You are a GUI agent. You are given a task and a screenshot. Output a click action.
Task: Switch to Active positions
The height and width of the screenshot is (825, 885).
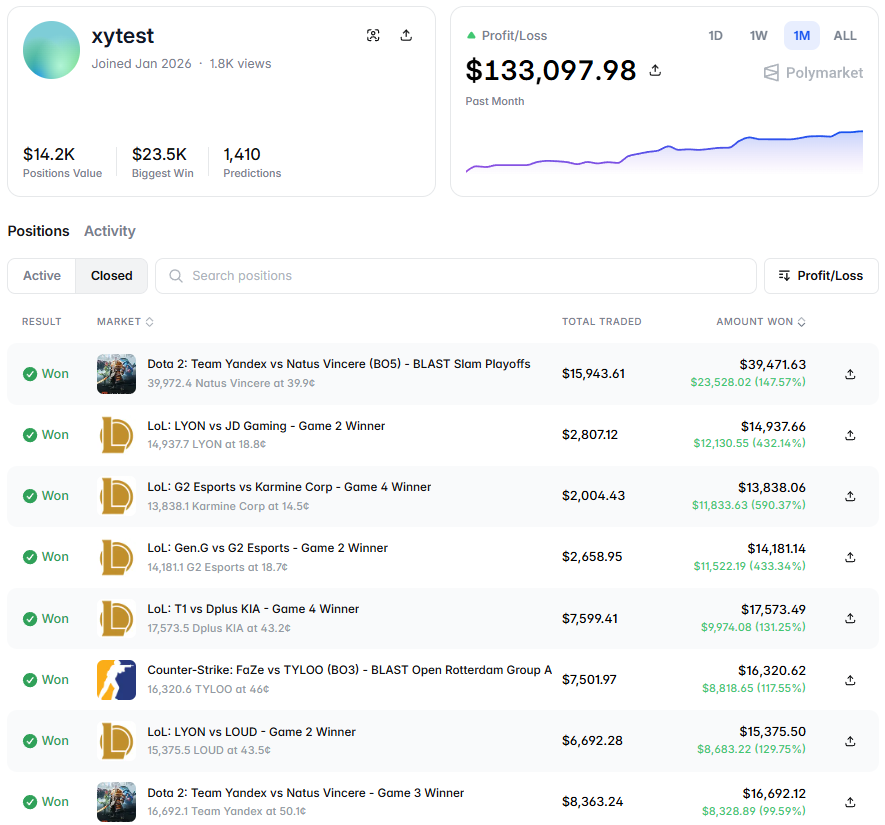(42, 276)
